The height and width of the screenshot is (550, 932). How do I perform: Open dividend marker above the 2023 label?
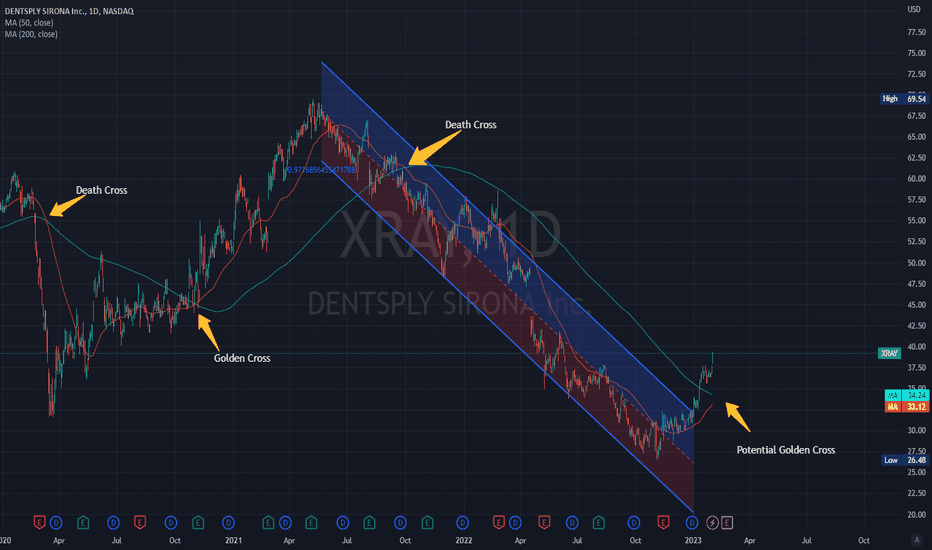click(x=691, y=523)
